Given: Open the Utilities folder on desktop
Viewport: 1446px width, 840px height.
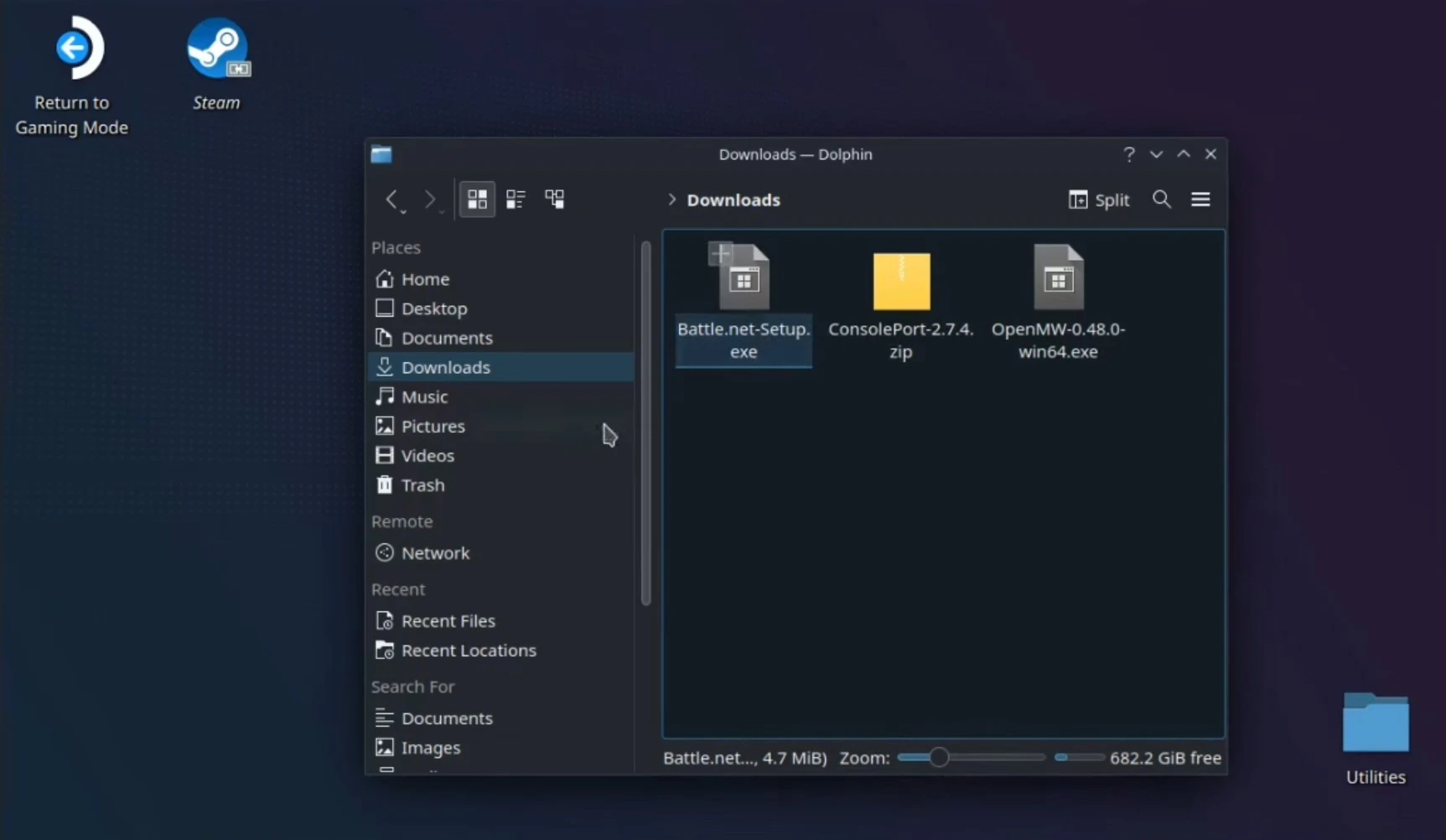Looking at the screenshot, I should (1376, 739).
